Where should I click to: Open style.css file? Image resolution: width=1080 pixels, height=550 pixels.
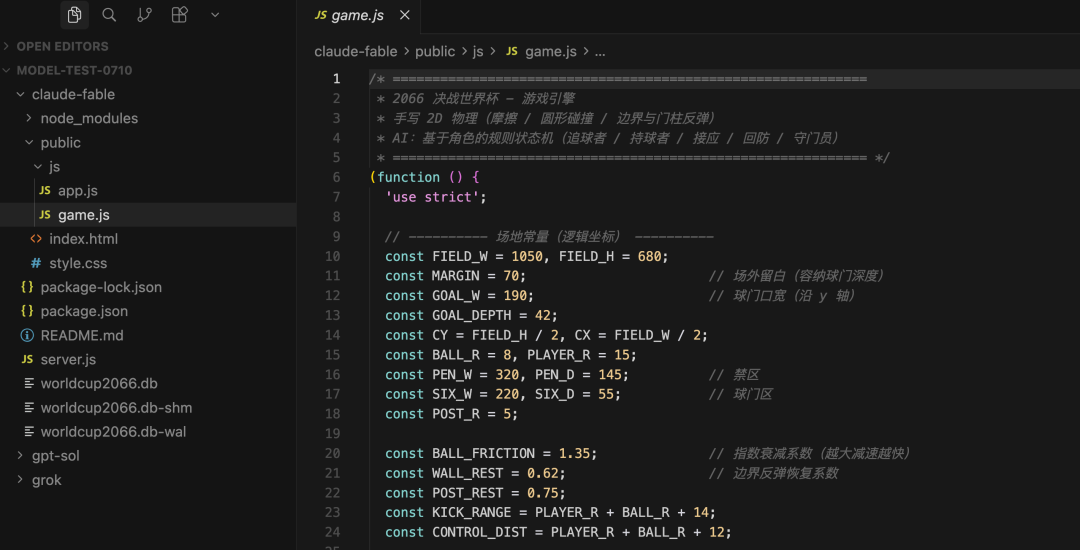148,263
